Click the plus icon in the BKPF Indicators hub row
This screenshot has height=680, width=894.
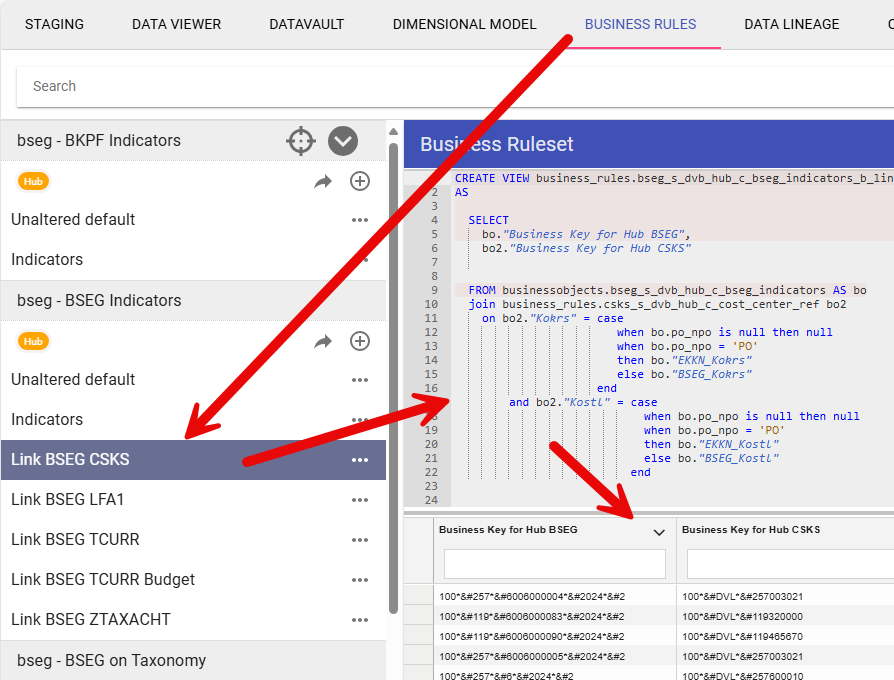(360, 181)
